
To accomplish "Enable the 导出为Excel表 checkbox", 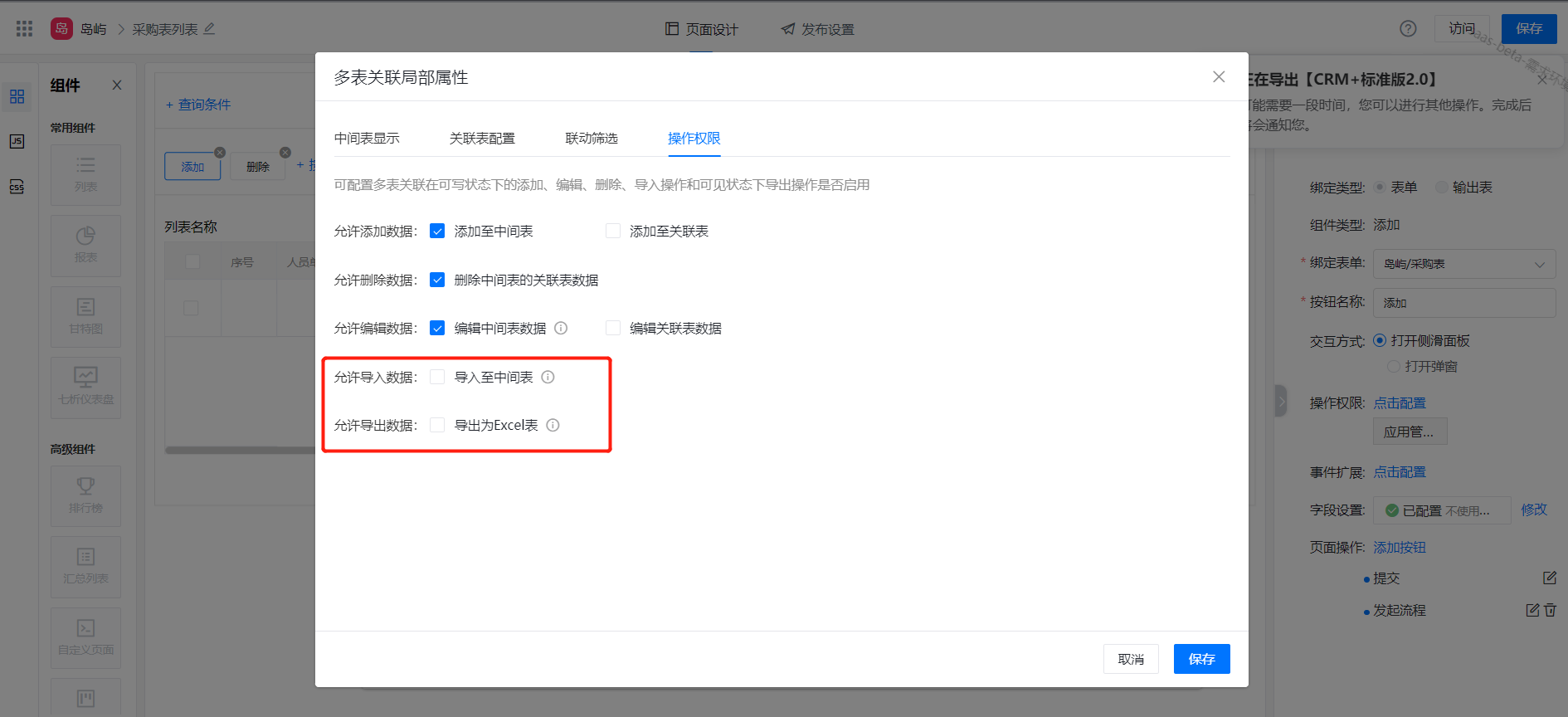I will coord(437,425).
